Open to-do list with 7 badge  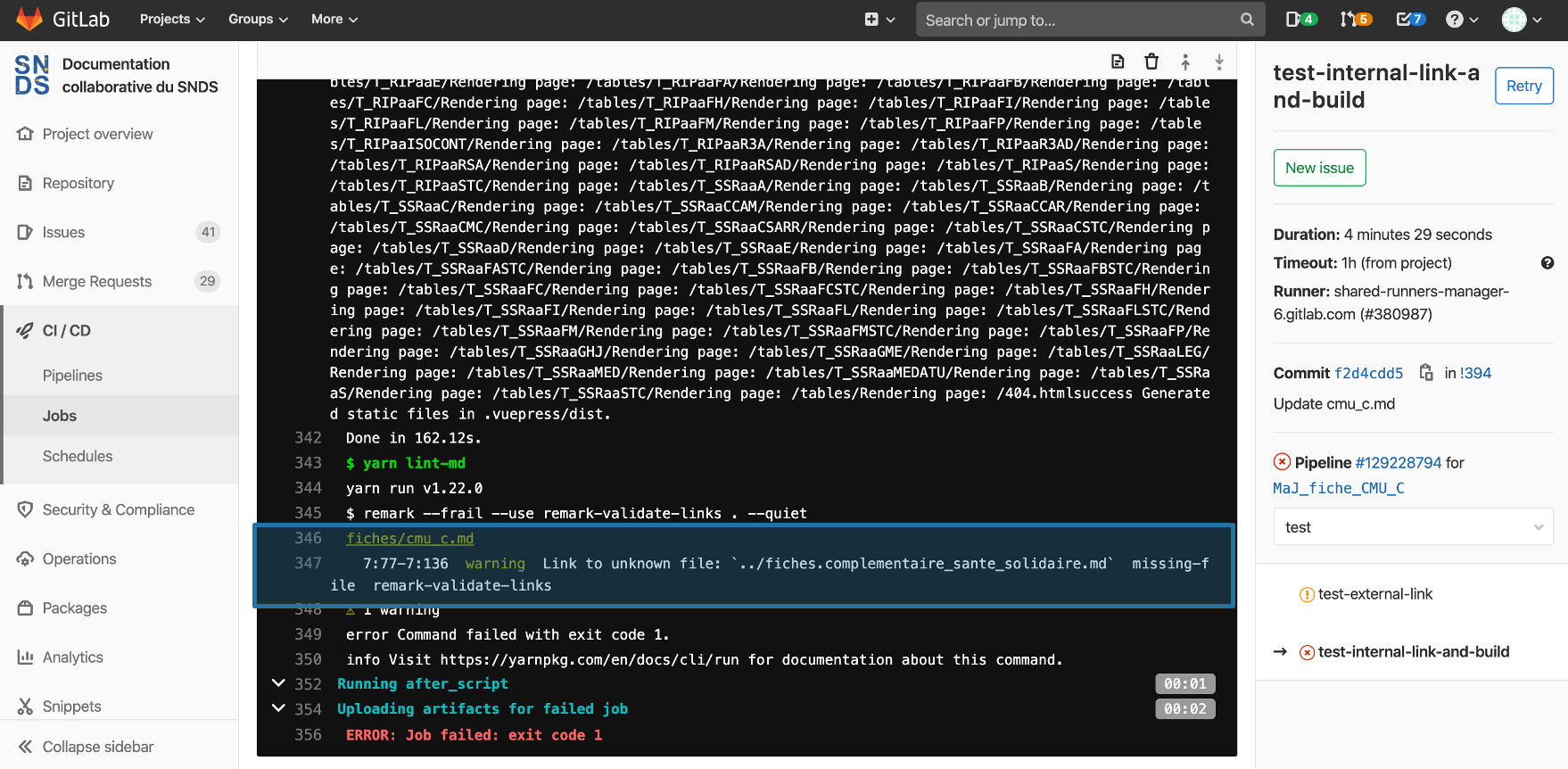(x=1410, y=20)
